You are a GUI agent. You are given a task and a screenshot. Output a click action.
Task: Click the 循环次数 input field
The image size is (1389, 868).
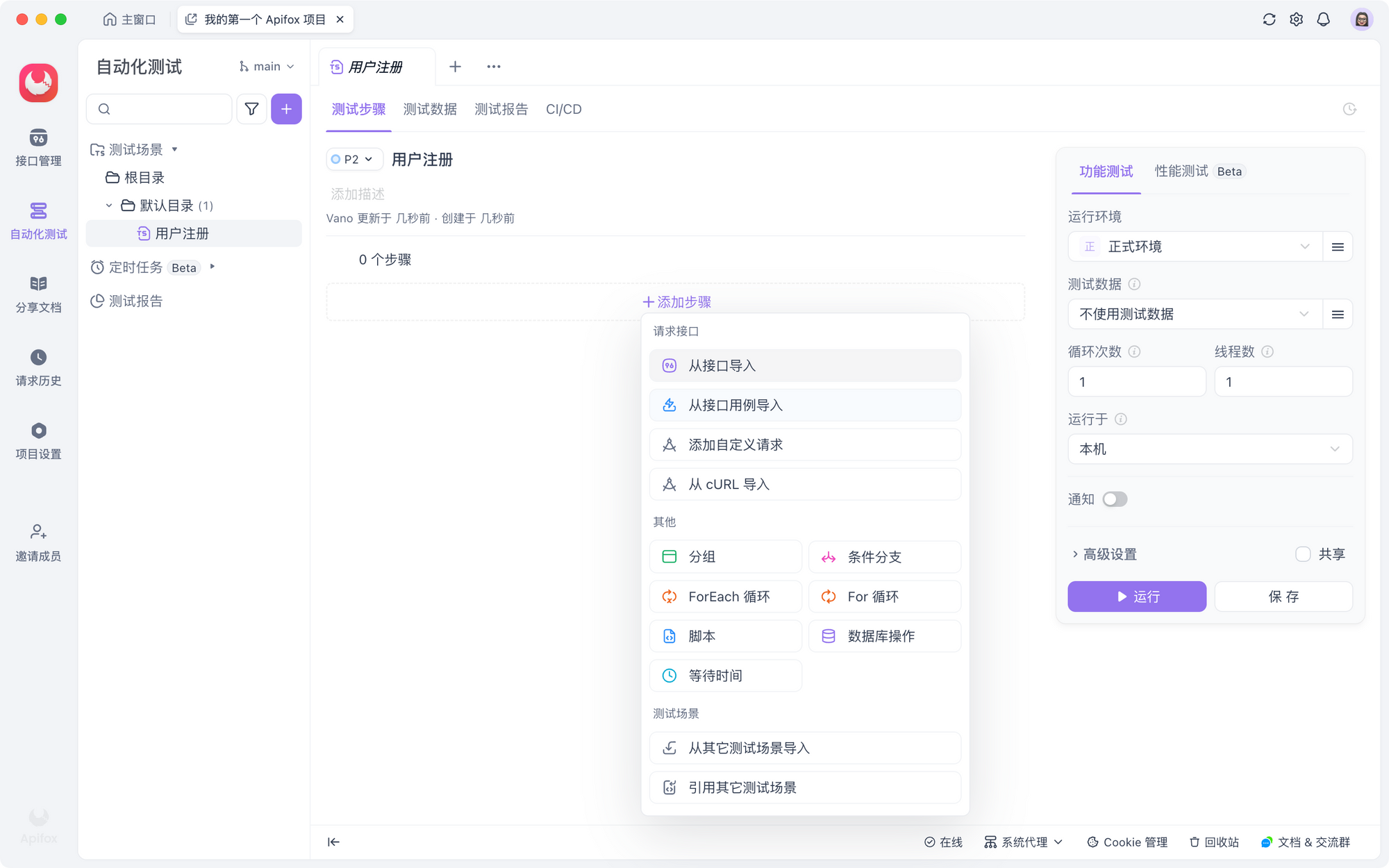[1136, 382]
